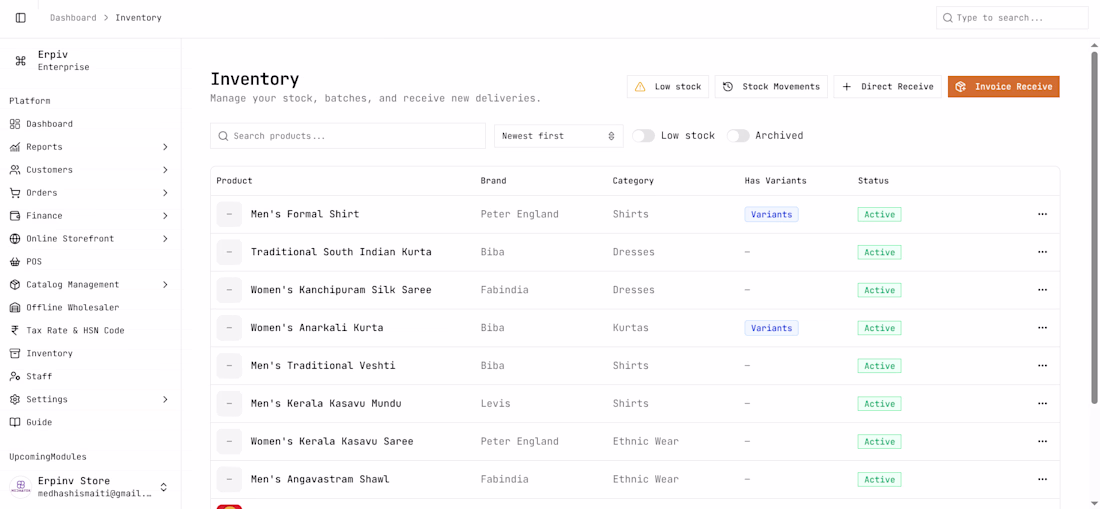Image resolution: width=1100 pixels, height=509 pixels.
Task: Open actions menu for Men's Traditional Veshti
Action: point(1042,366)
